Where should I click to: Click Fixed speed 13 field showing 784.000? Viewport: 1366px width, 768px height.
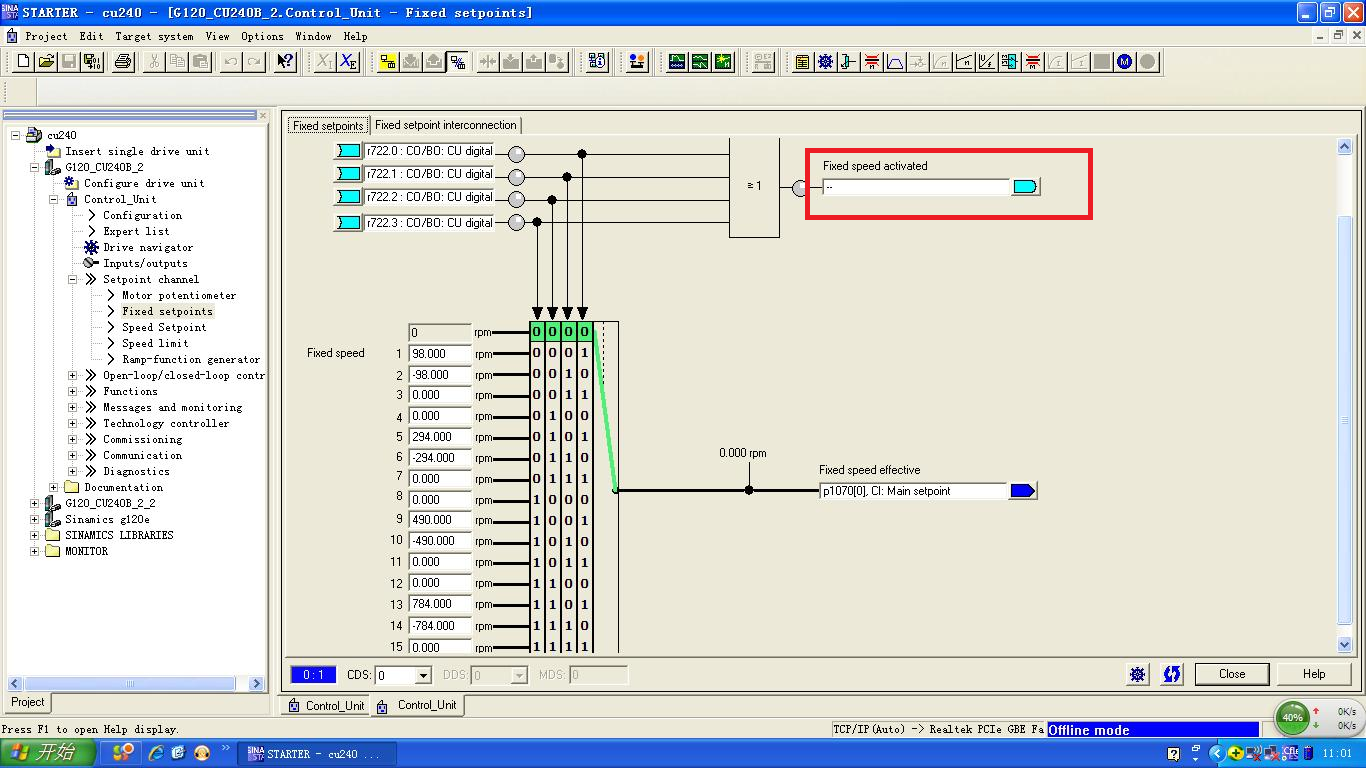440,604
